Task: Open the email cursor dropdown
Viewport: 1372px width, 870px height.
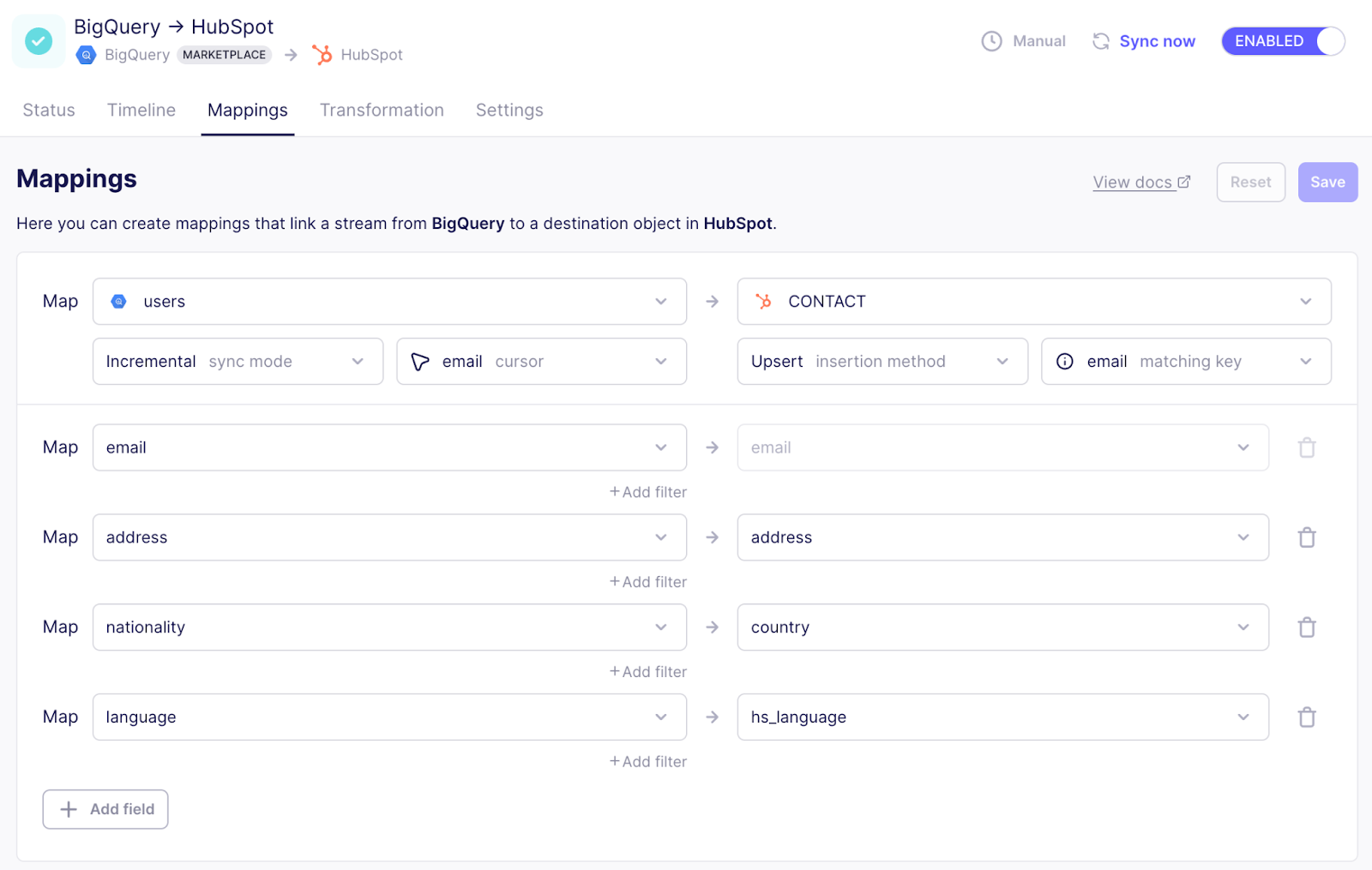Action: click(x=541, y=362)
